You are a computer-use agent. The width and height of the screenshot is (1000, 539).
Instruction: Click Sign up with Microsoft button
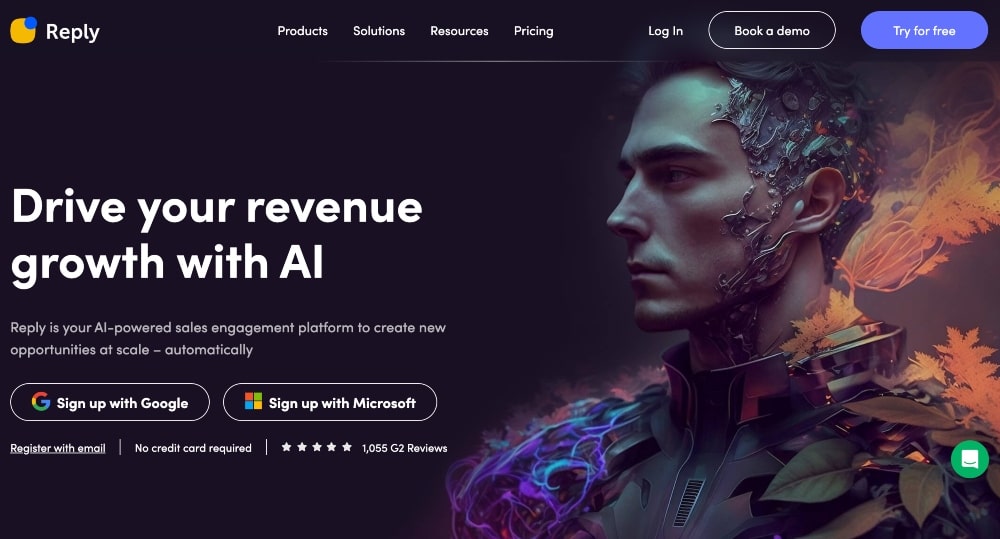point(330,402)
